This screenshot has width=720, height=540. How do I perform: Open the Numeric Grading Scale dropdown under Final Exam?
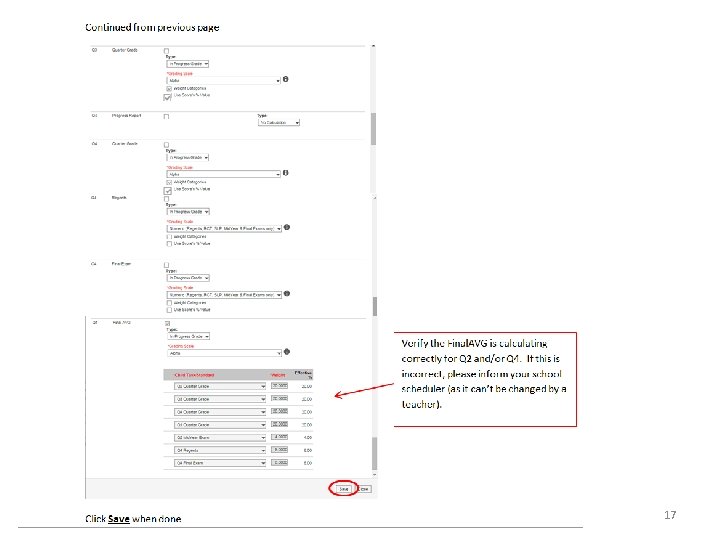click(225, 295)
